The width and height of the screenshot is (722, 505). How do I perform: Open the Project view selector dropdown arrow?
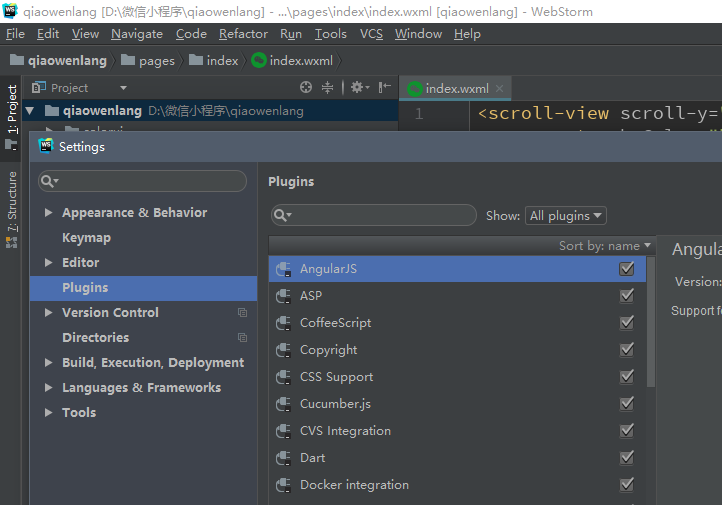click(123, 87)
